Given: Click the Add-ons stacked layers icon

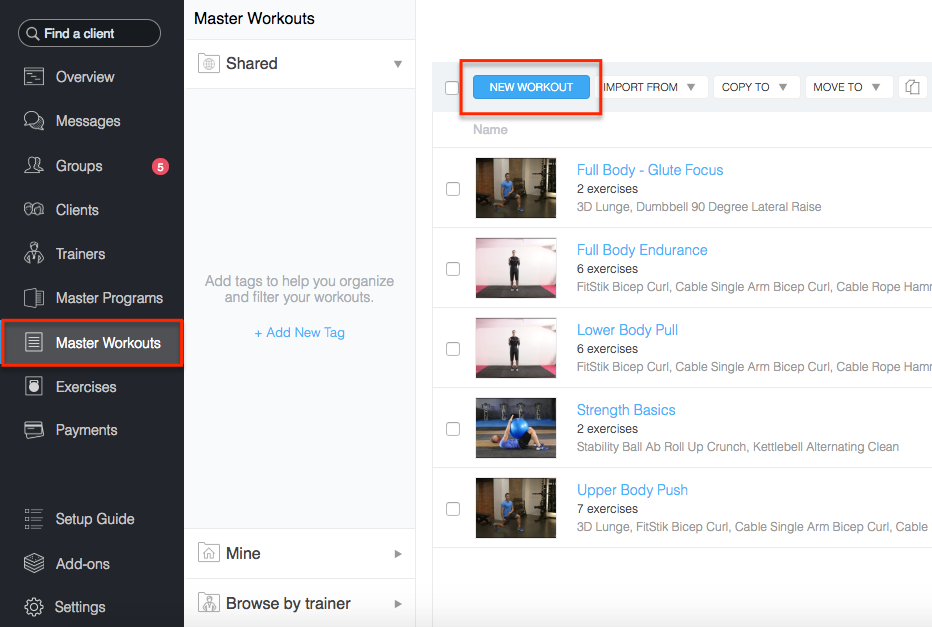Looking at the screenshot, I should point(34,563).
